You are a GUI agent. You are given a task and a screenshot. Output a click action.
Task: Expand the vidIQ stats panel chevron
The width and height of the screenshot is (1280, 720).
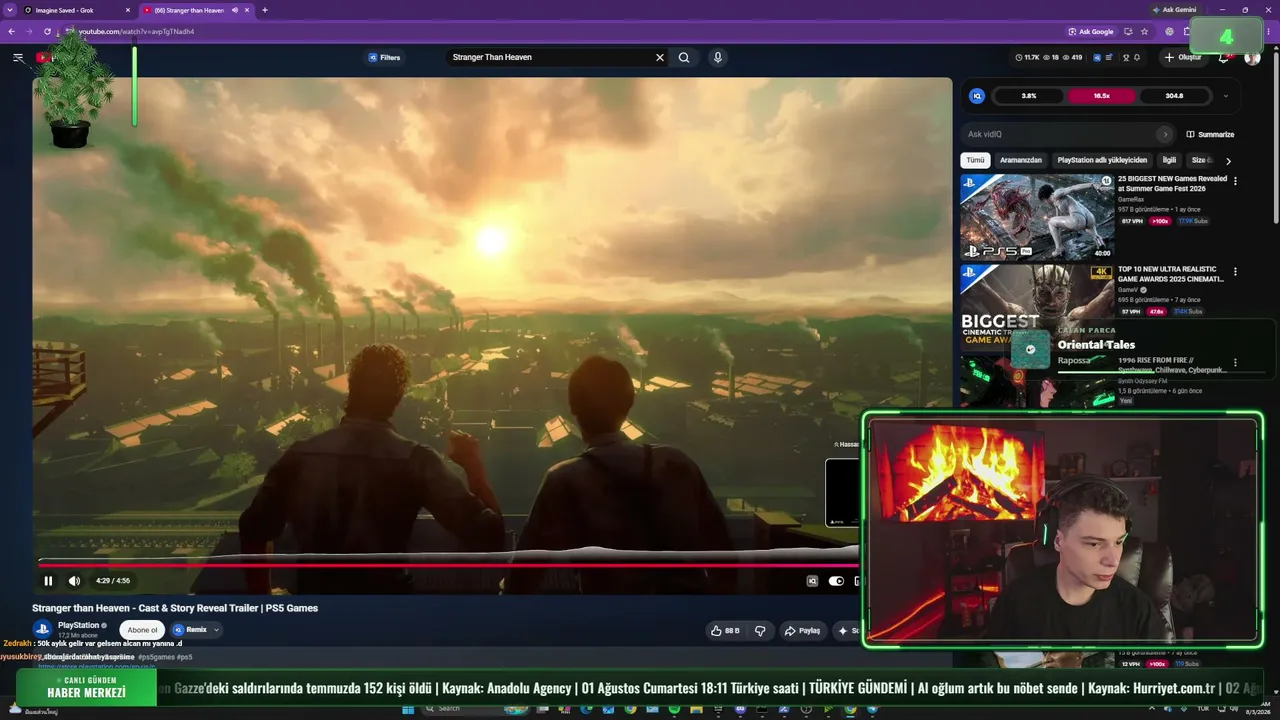(x=1225, y=96)
